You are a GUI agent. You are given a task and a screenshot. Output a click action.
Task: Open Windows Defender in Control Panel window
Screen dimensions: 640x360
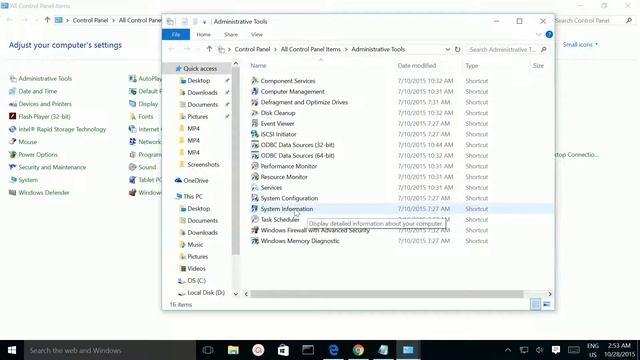[44, 192]
